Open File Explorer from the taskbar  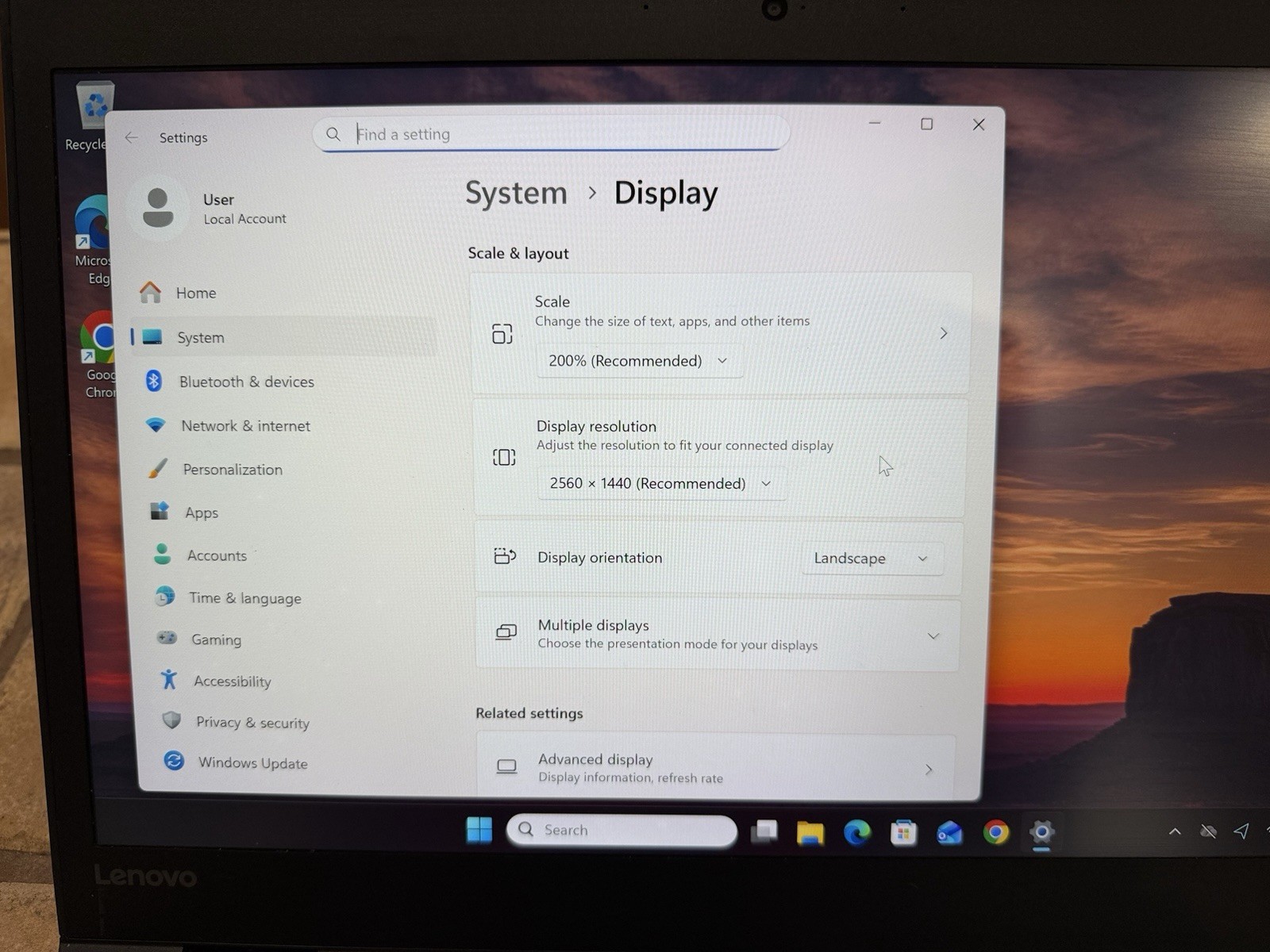(810, 832)
